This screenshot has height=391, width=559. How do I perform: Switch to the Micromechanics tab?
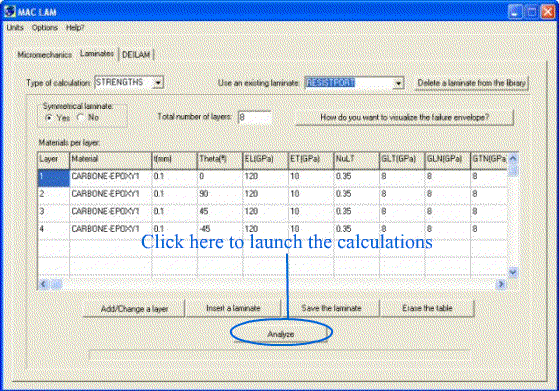click(45, 55)
